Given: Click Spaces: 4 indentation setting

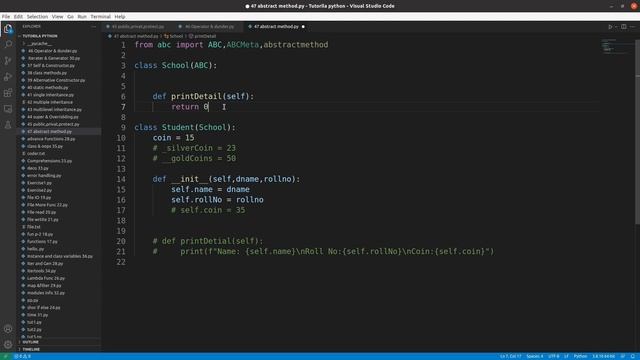Looking at the screenshot, I should 535,356.
